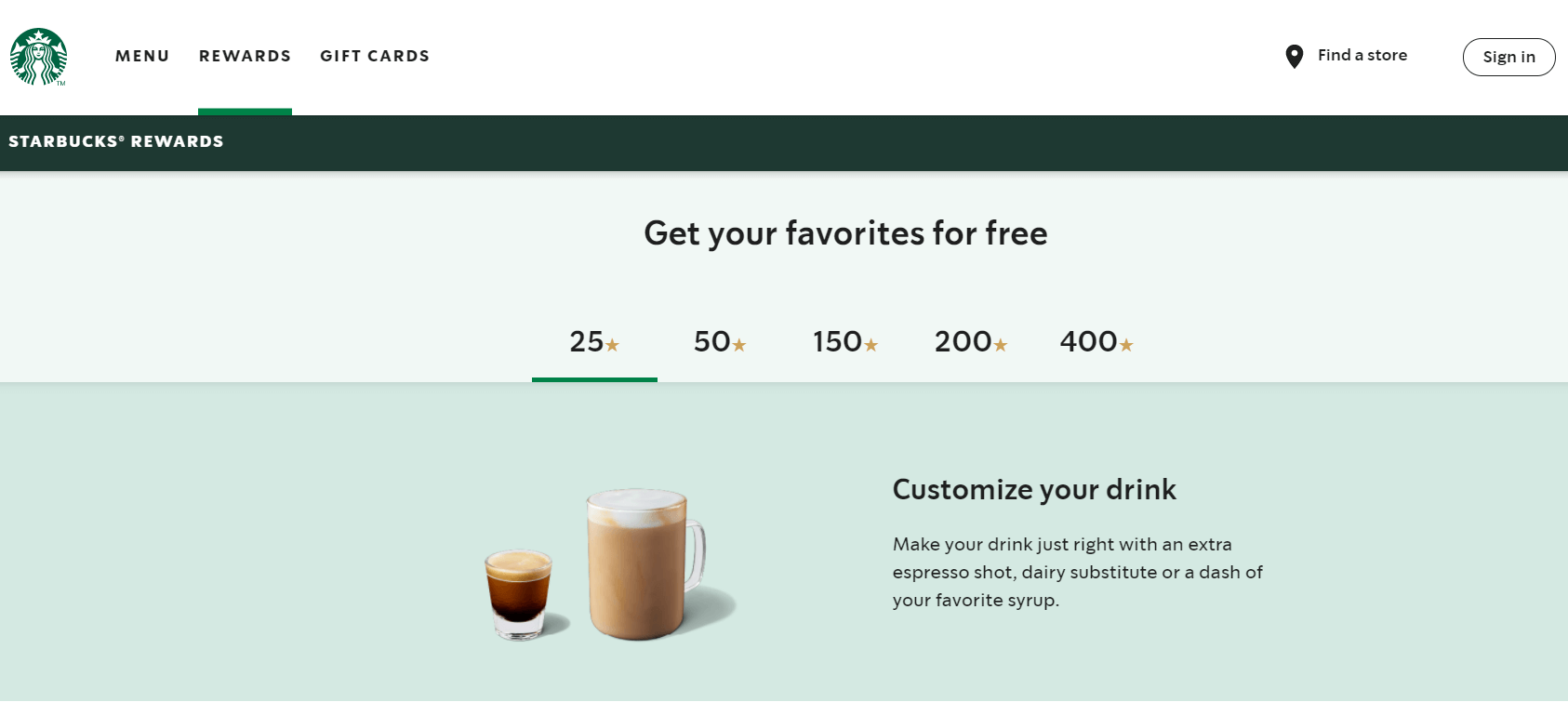Image resolution: width=1568 pixels, height=702 pixels.
Task: Click the Get your favorites for free heading
Action: [845, 233]
